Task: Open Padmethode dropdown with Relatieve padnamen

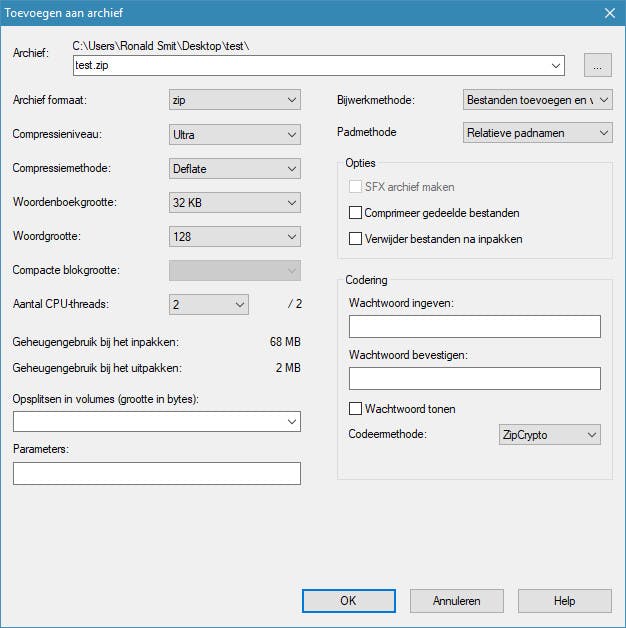Action: [x=538, y=133]
